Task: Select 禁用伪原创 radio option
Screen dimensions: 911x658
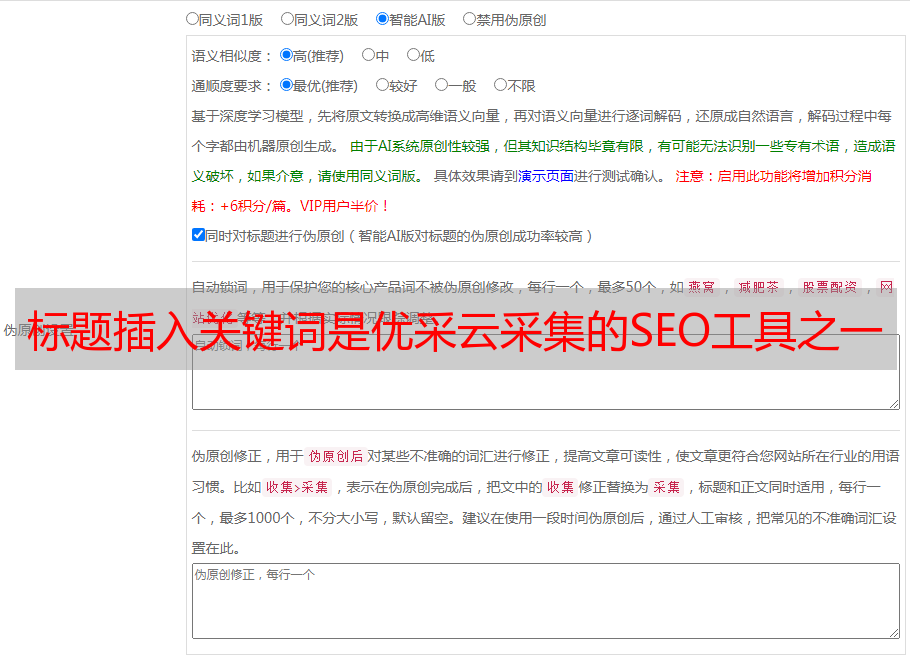Action: tap(469, 19)
